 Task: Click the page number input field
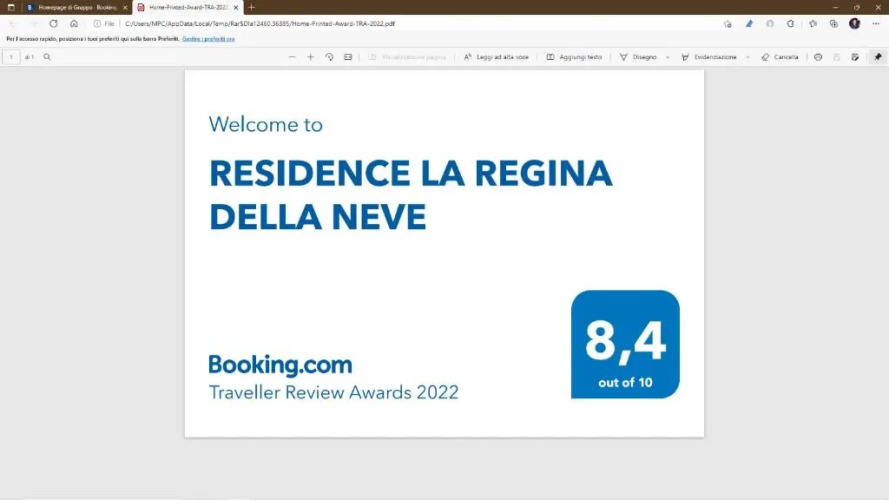pyautogui.click(x=11, y=57)
